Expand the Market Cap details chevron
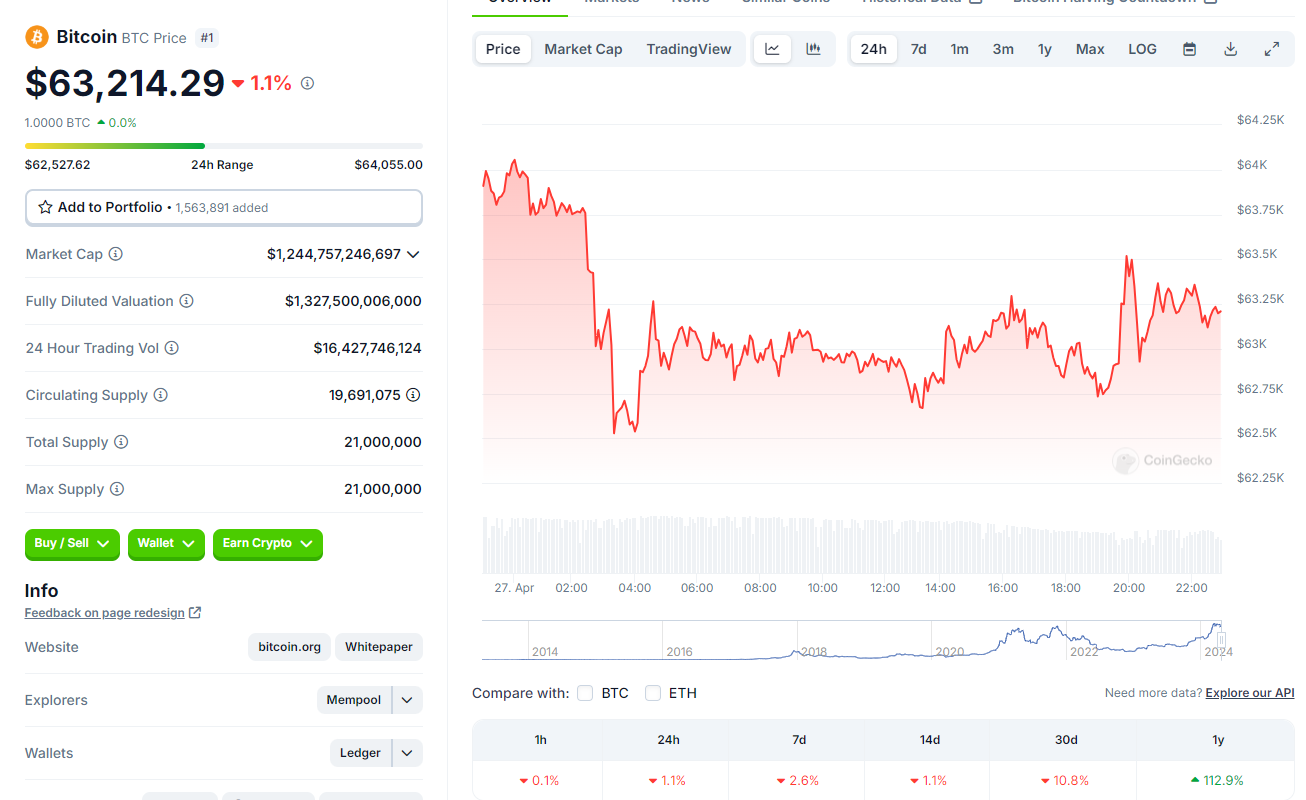 point(413,254)
